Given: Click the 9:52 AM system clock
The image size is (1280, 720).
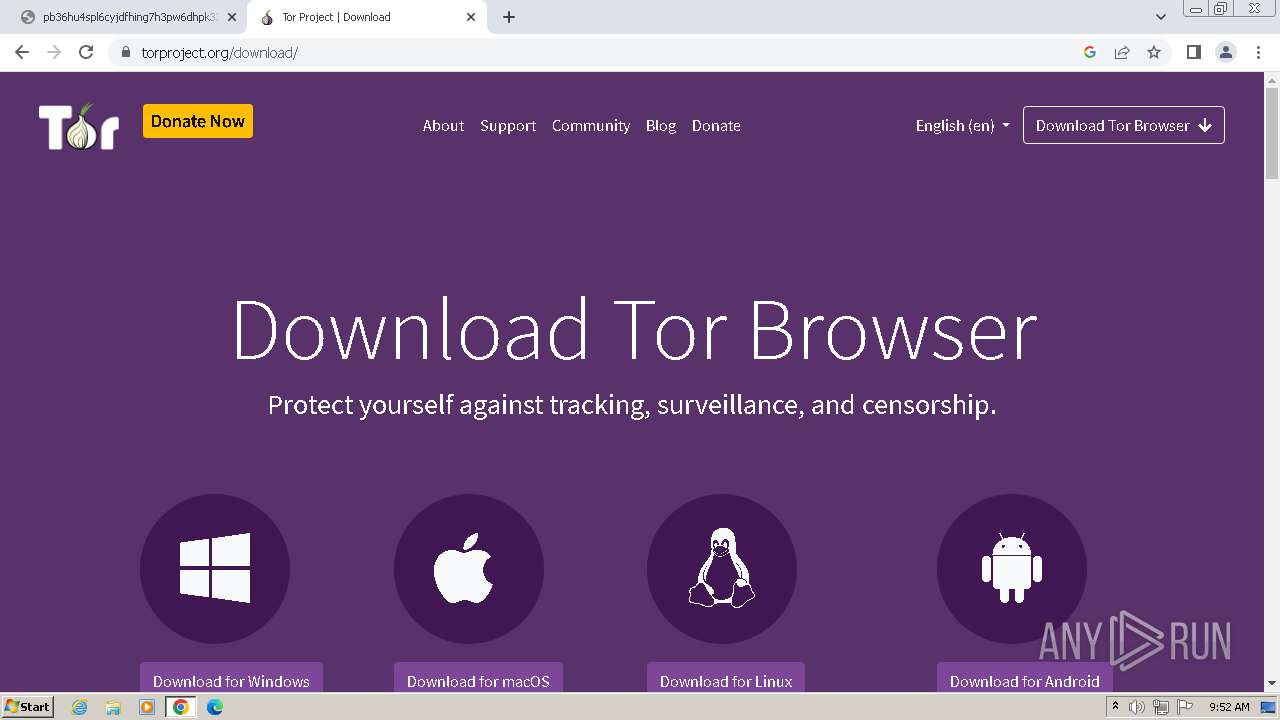Looking at the screenshot, I should tap(1229, 707).
